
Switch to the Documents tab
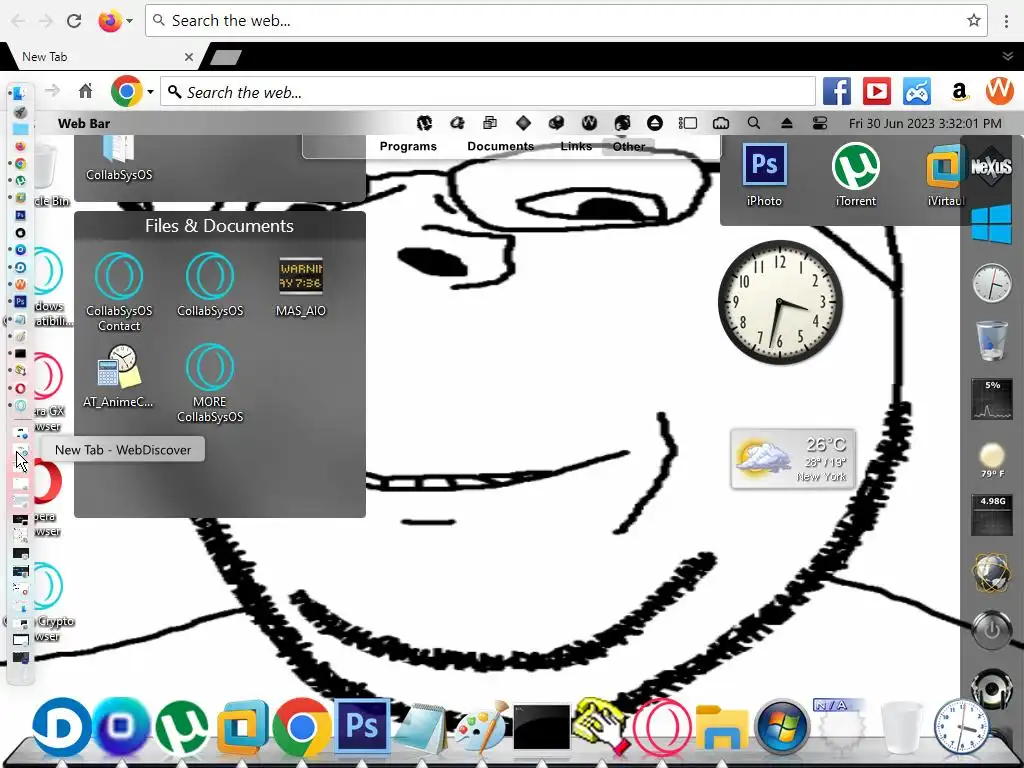(x=500, y=146)
